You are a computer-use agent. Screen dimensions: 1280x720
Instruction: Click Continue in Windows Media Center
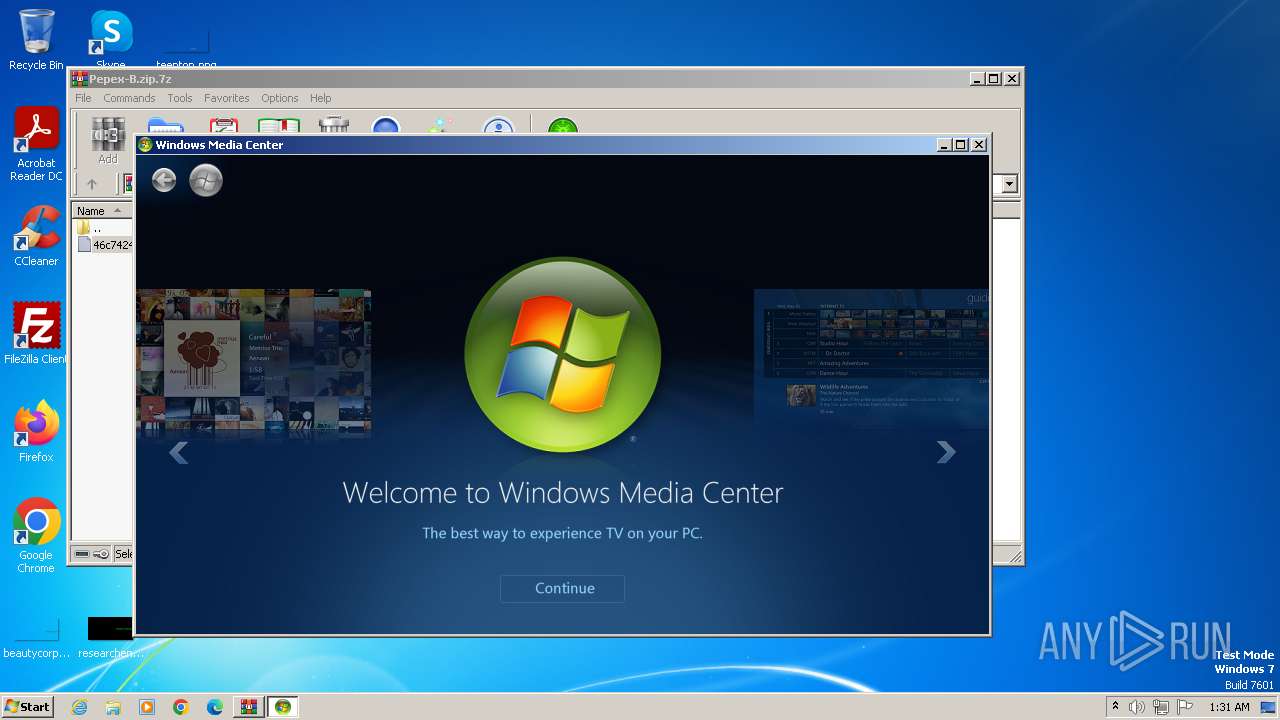click(x=563, y=588)
